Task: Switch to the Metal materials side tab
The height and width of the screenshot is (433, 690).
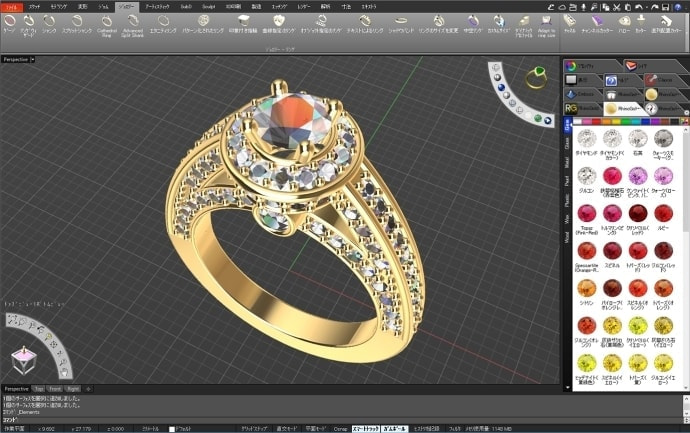Action: pyautogui.click(x=568, y=160)
